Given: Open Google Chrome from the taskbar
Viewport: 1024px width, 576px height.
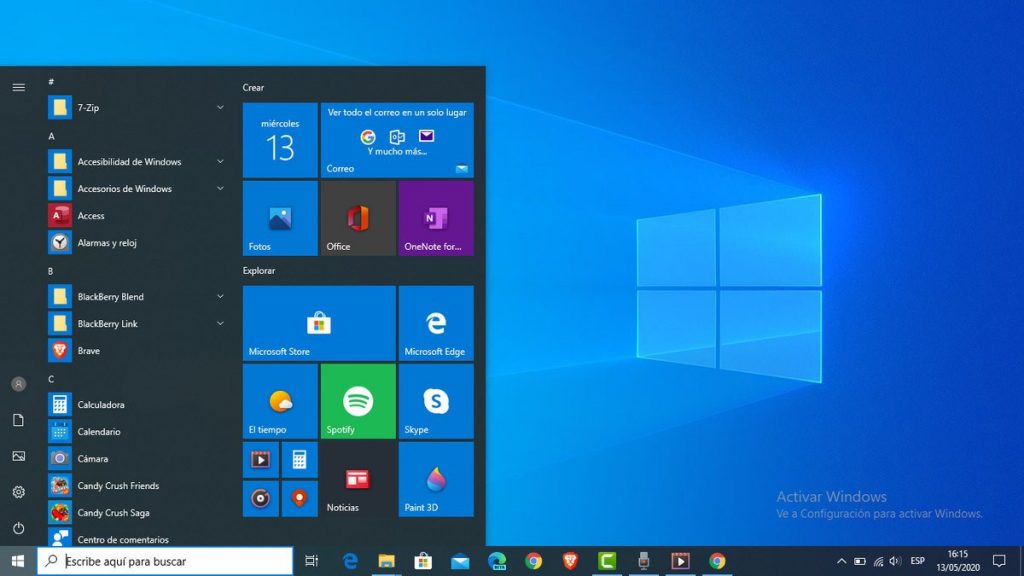Looking at the screenshot, I should 716,561.
